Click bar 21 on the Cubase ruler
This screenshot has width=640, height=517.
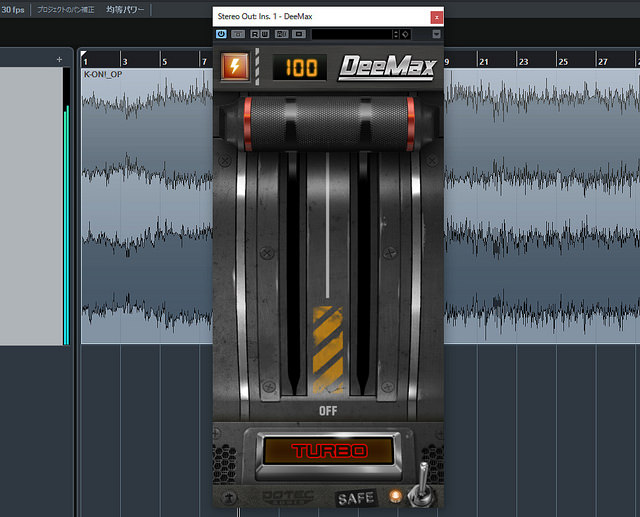pos(484,62)
